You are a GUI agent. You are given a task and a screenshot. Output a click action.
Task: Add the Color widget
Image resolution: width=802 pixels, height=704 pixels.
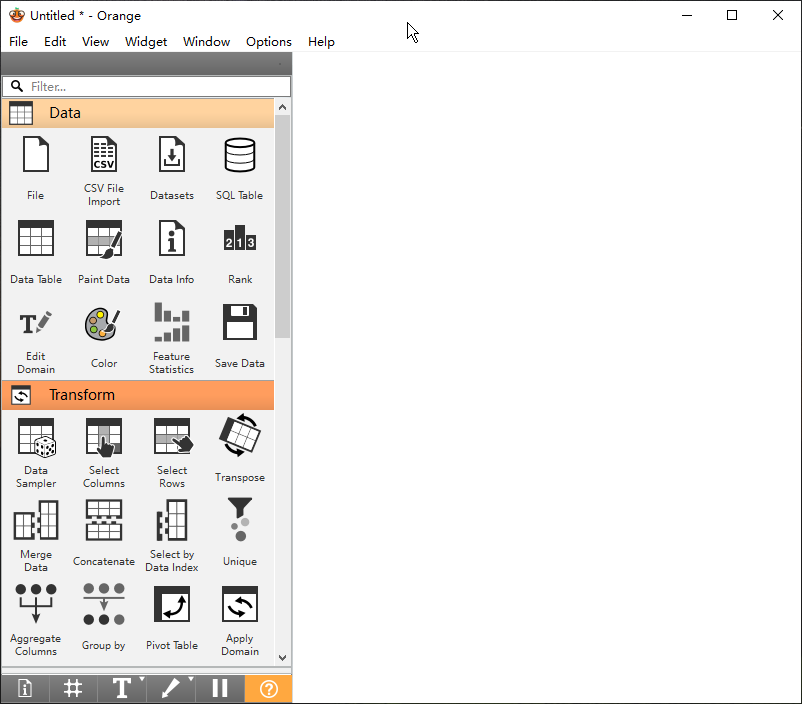click(104, 337)
